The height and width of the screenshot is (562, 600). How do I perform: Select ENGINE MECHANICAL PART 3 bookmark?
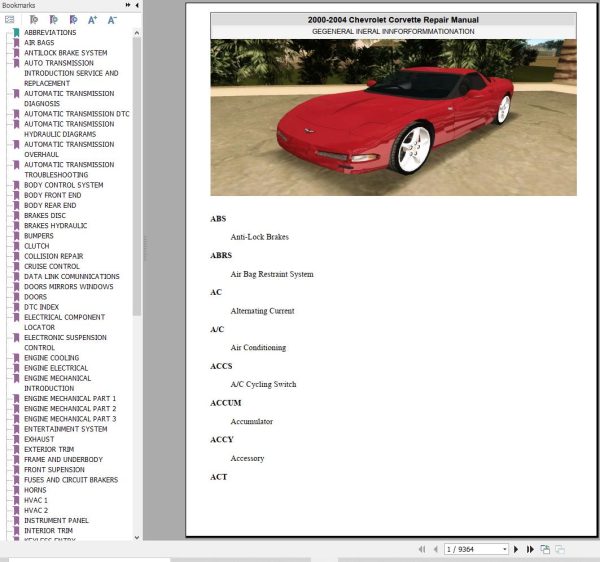pos(70,419)
